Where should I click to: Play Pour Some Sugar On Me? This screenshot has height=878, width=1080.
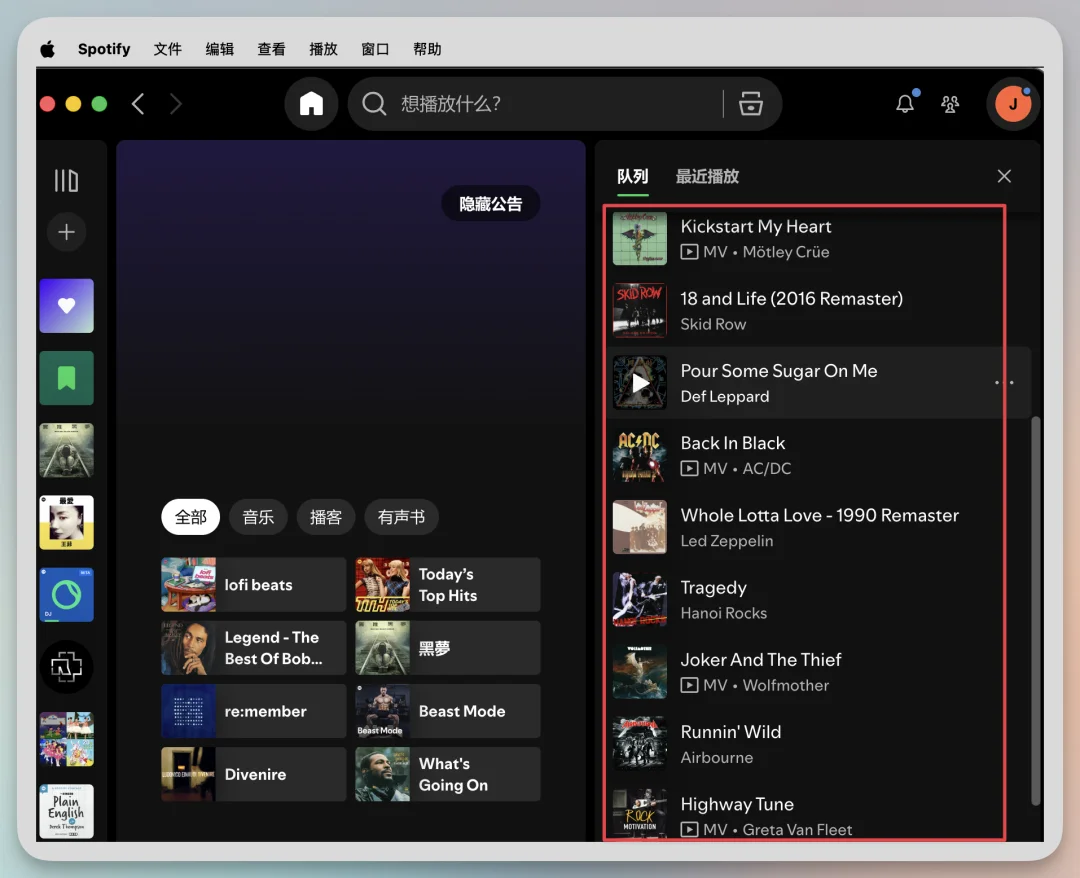point(640,383)
